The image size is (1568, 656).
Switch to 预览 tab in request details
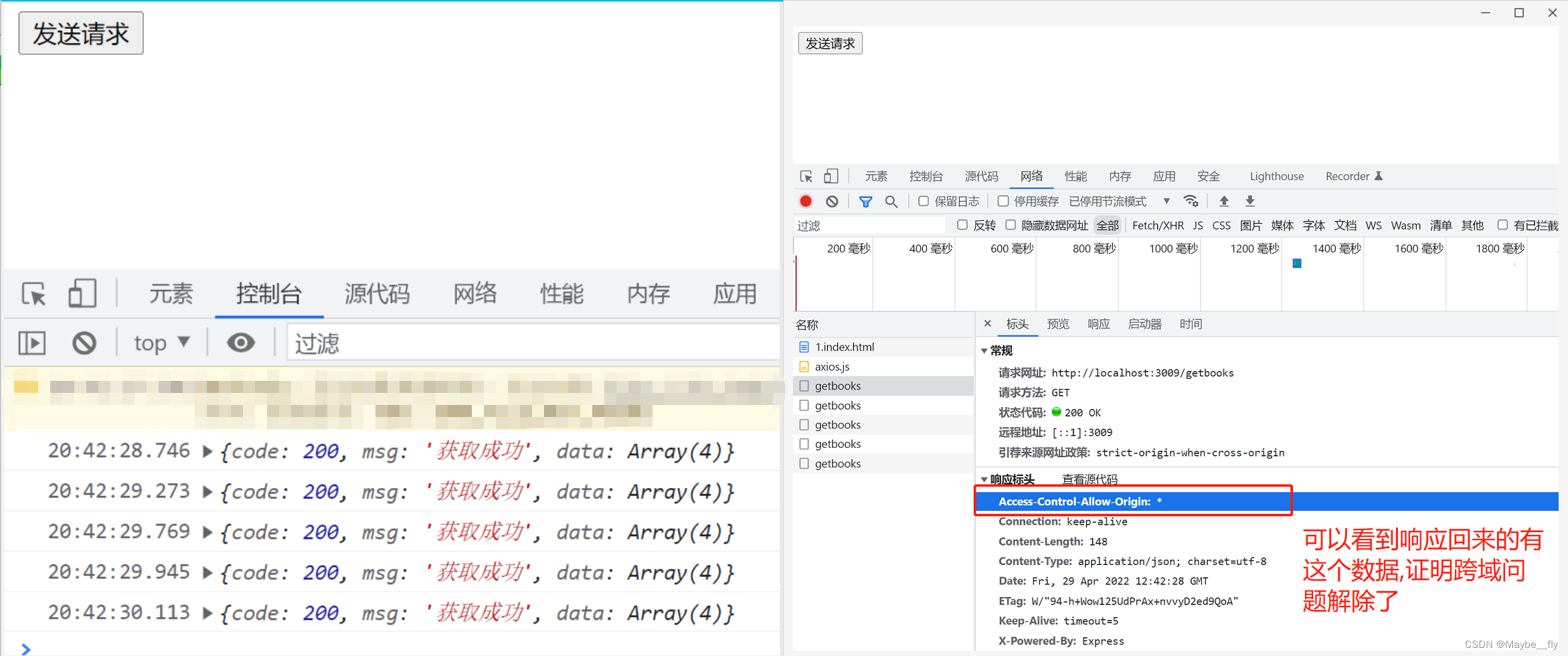(1058, 324)
